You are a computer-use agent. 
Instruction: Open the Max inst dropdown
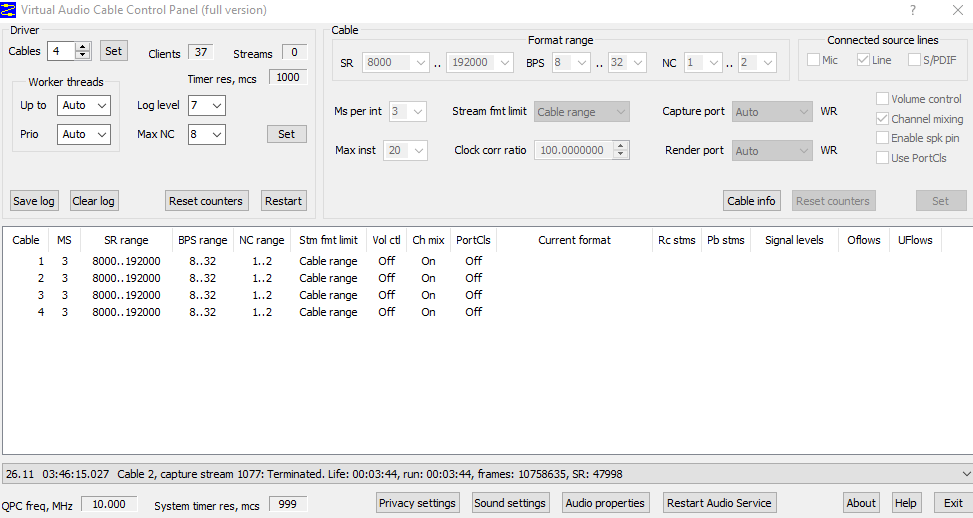tap(406, 151)
